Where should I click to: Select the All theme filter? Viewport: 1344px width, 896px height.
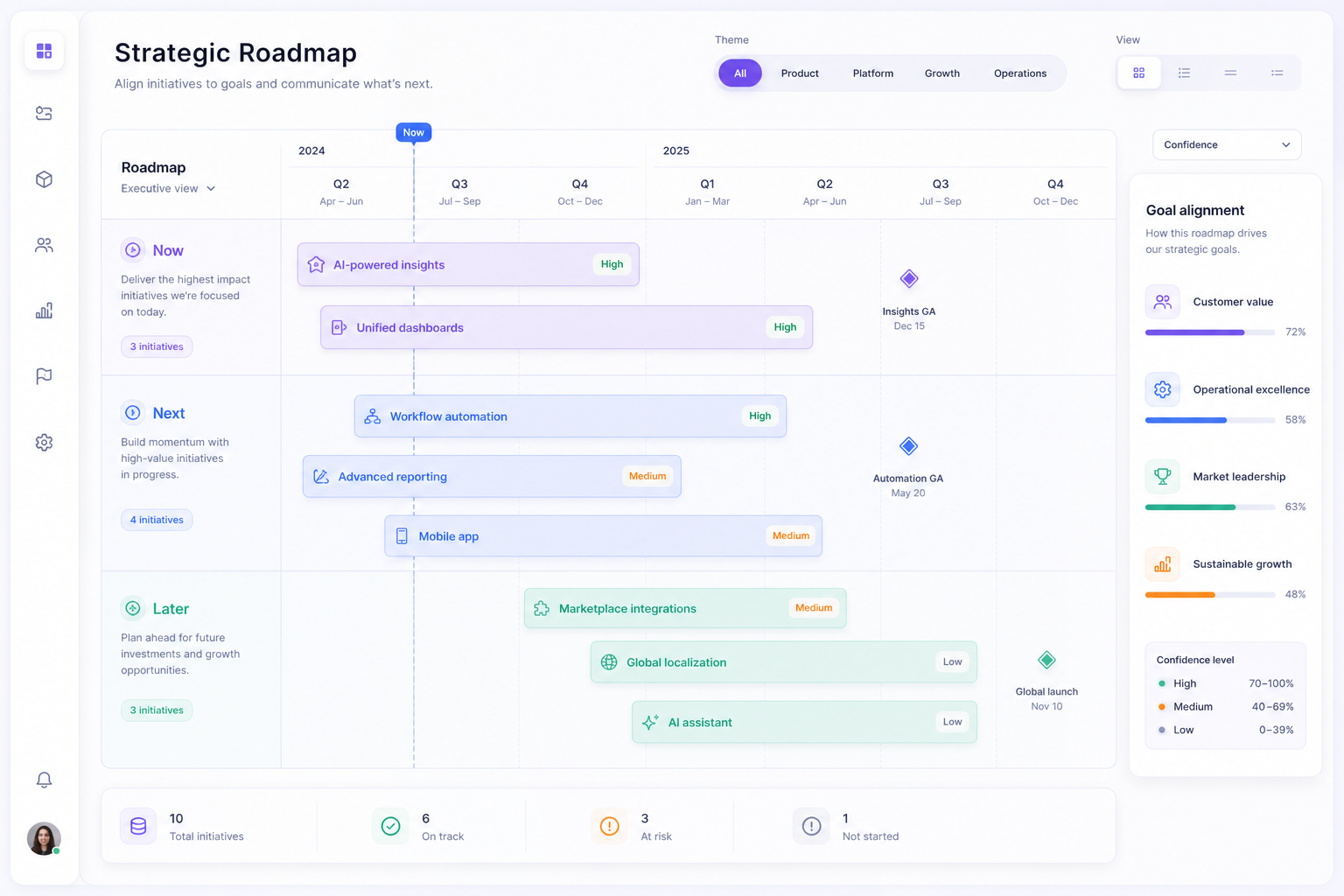tap(740, 73)
